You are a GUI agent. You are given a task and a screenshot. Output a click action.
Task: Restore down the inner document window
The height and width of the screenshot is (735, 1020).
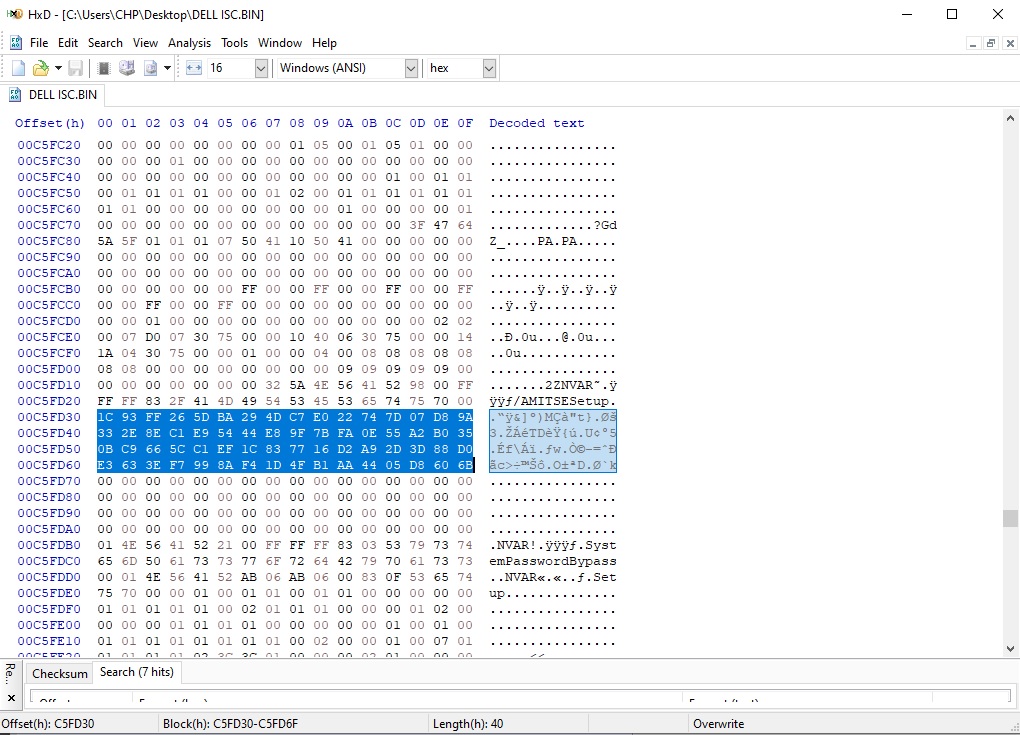tap(991, 44)
